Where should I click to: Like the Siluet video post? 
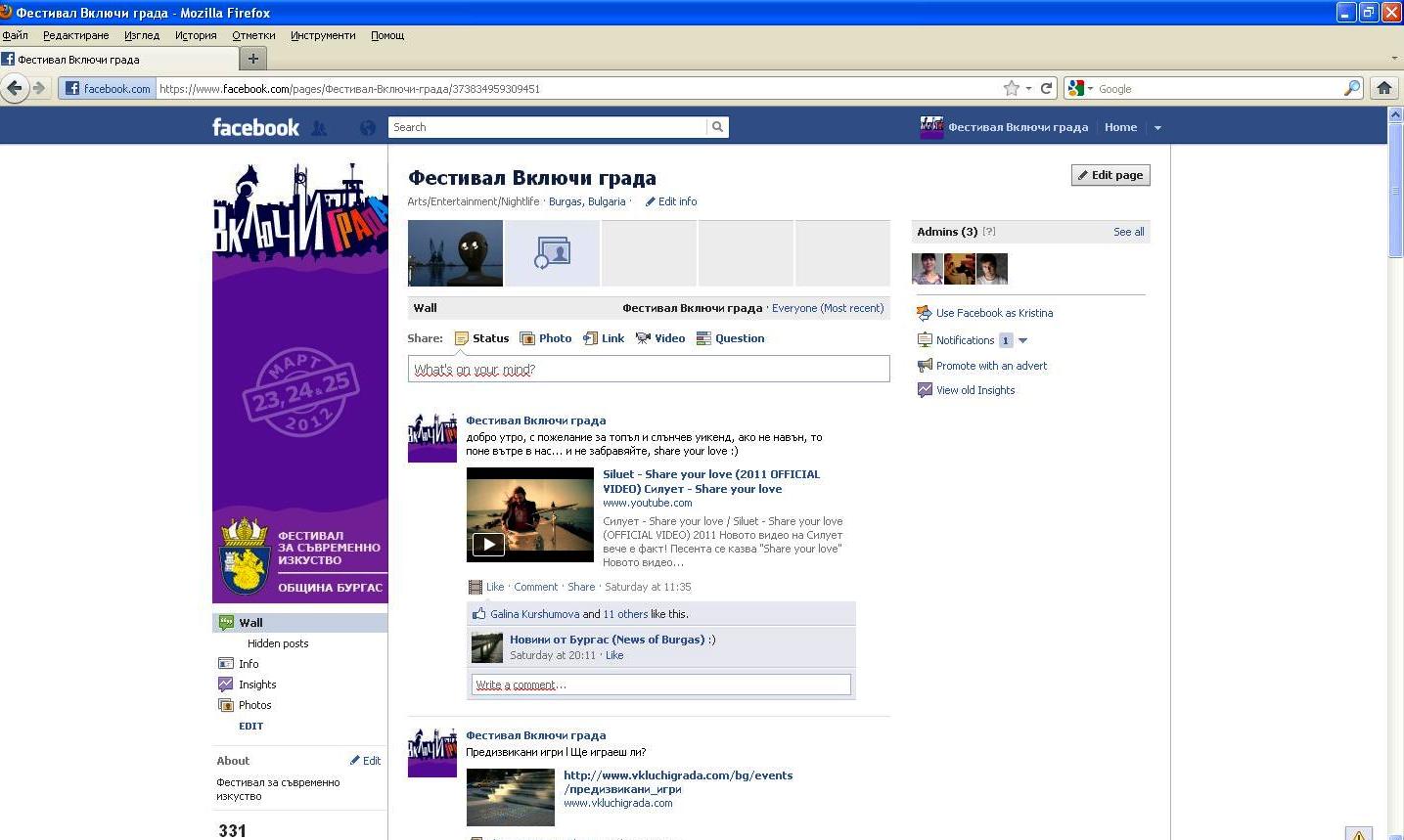[495, 587]
